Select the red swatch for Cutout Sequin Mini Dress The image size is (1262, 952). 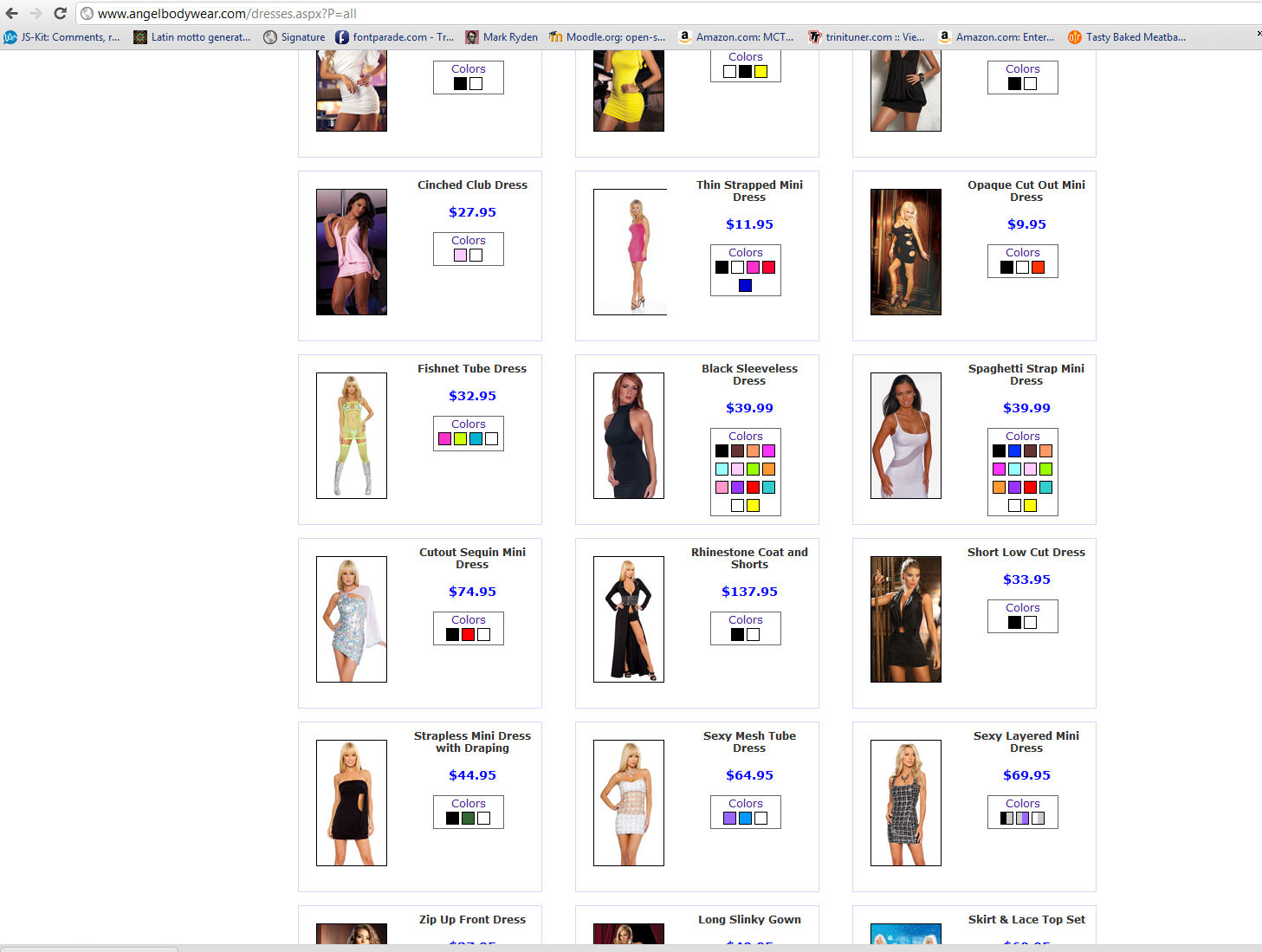(469, 635)
